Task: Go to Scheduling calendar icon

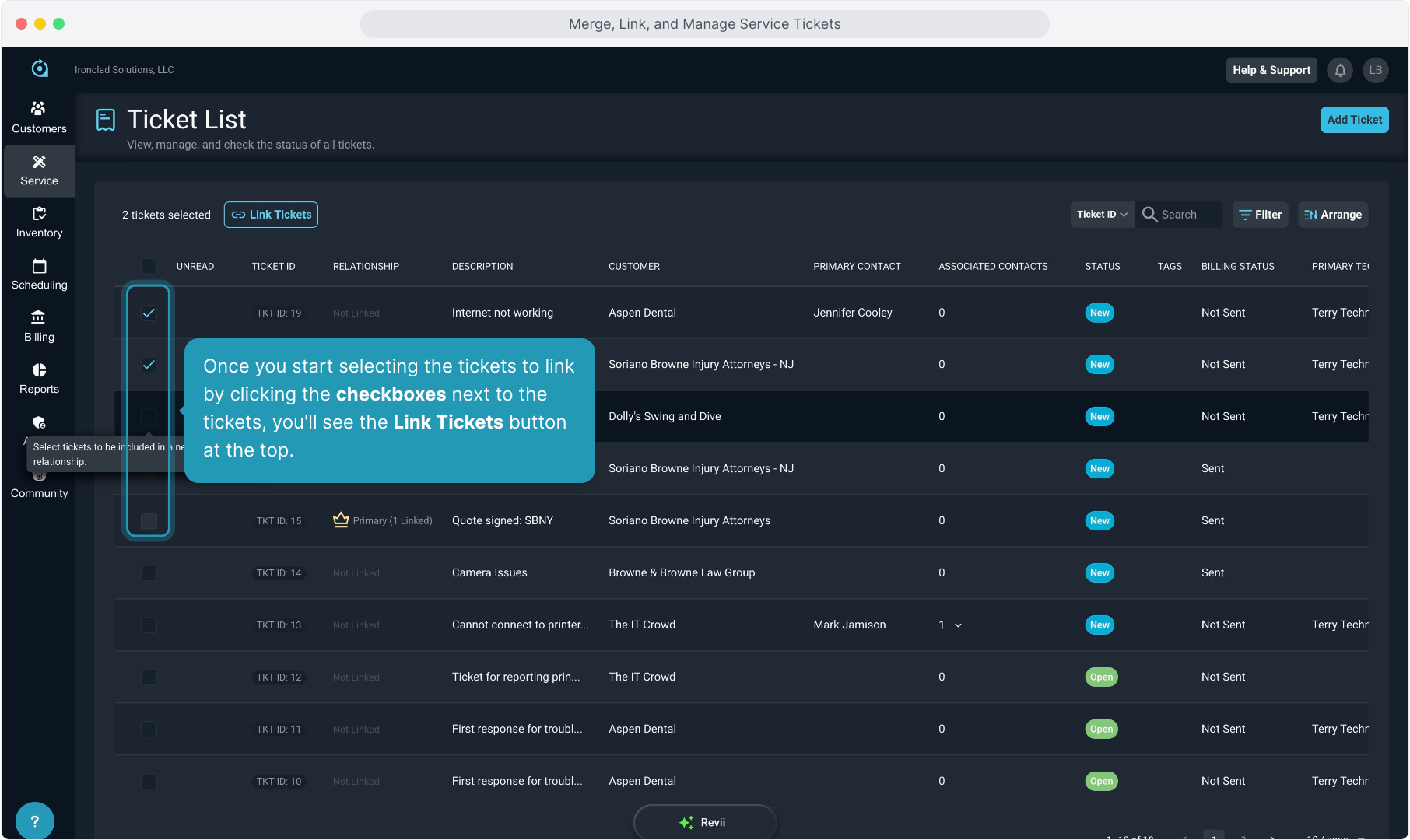Action: tap(39, 266)
